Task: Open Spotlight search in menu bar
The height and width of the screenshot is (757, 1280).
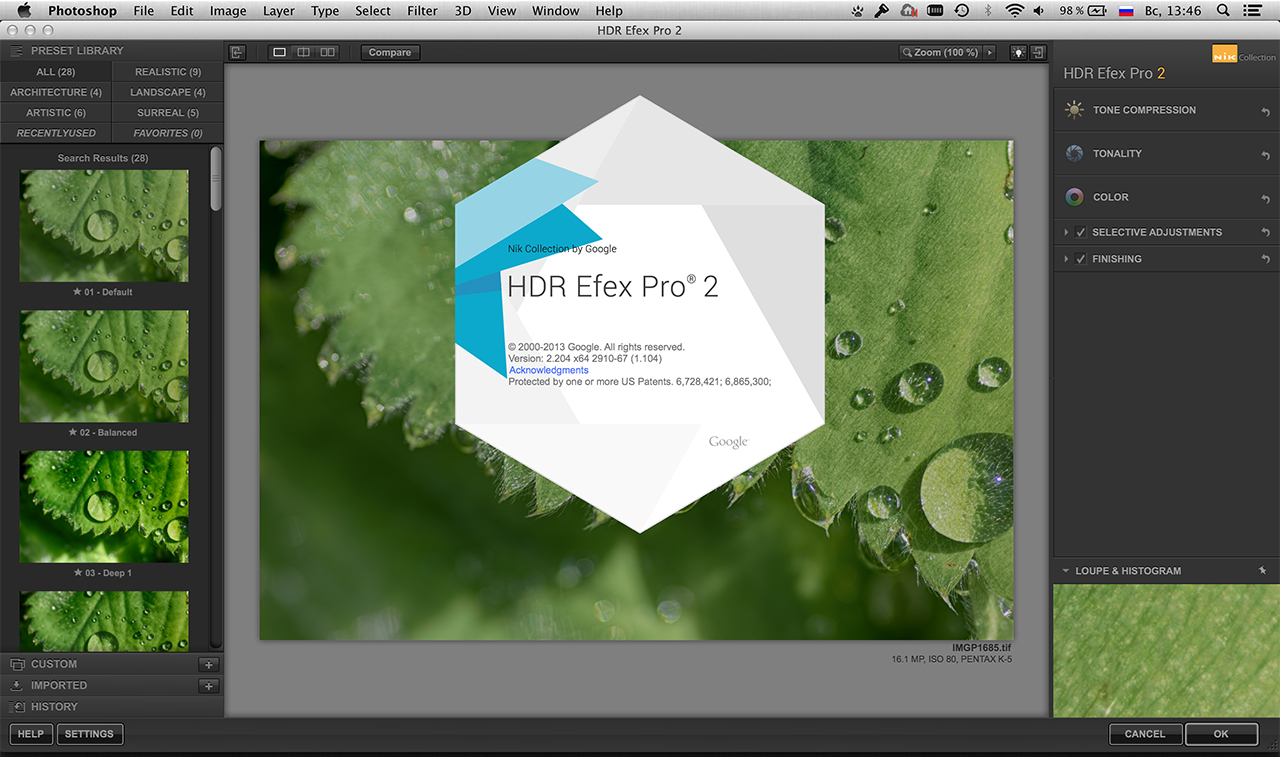Action: tap(1224, 11)
